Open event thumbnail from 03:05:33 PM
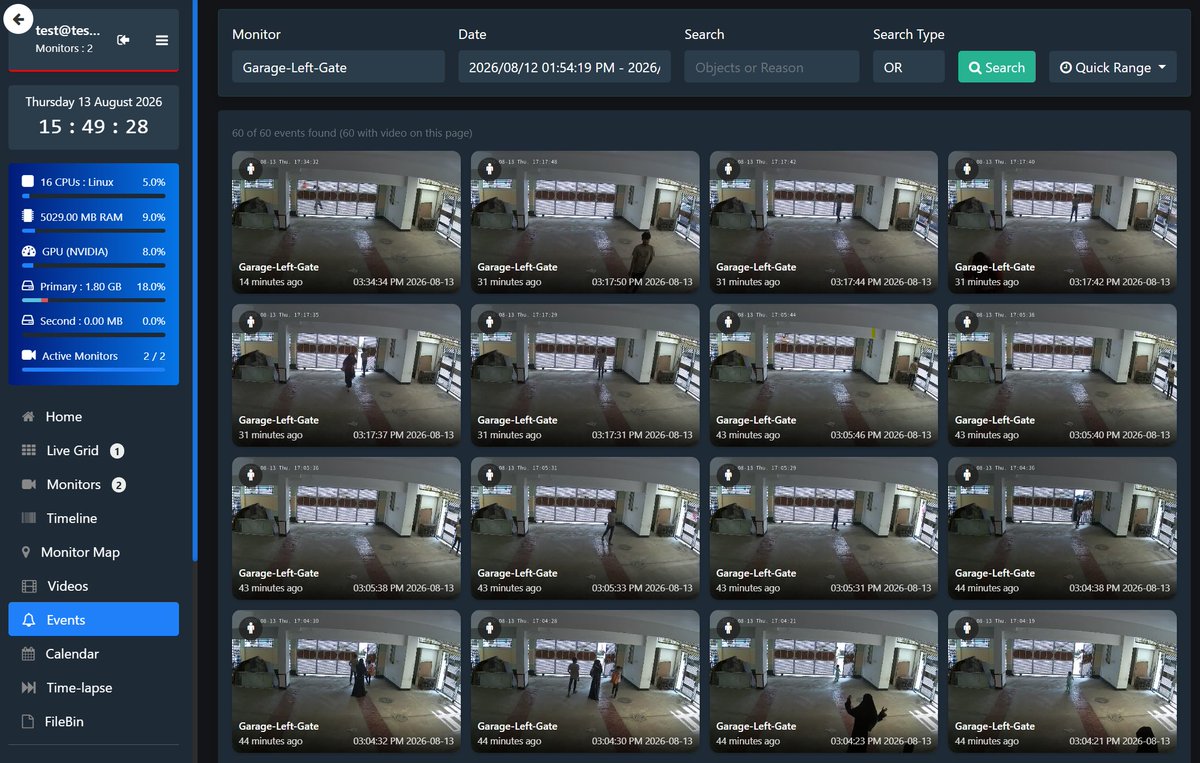This screenshot has height=763, width=1200. (585, 528)
